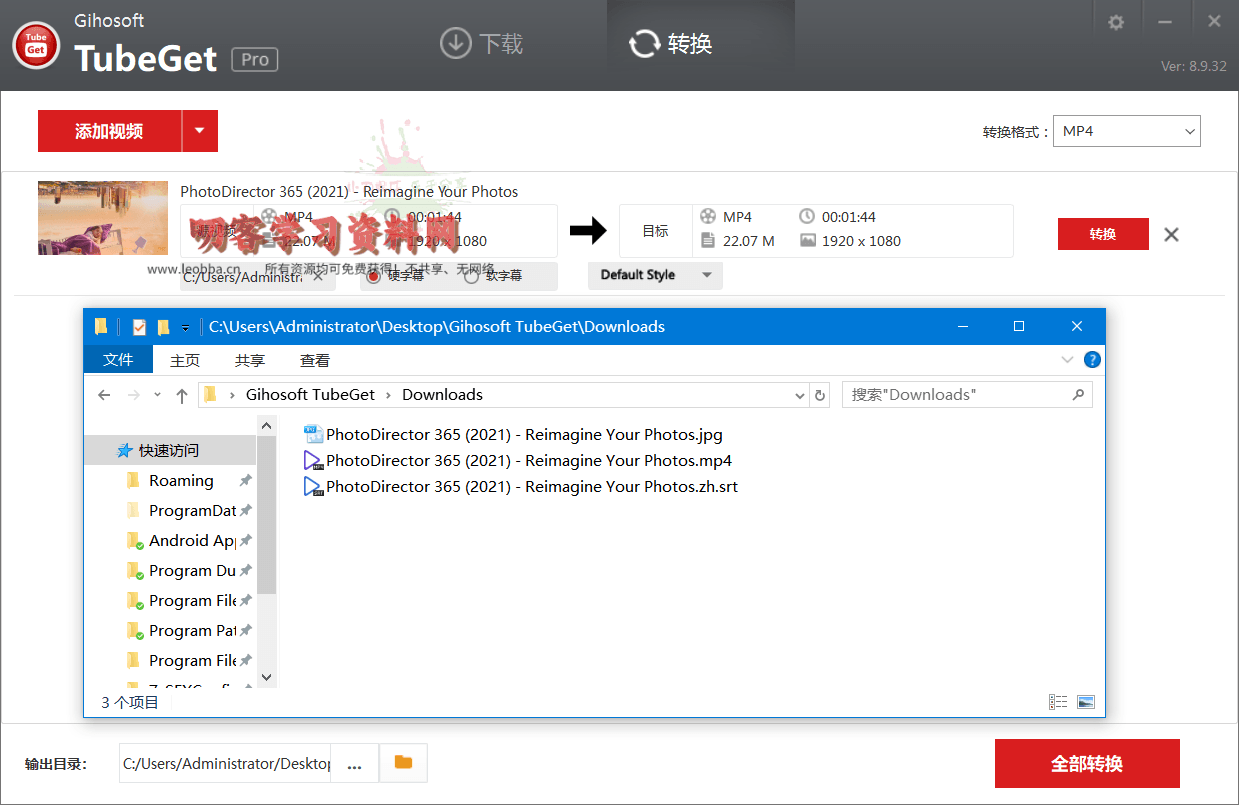Select the hard subtitle radio button
This screenshot has width=1239, height=805.
click(x=374, y=276)
